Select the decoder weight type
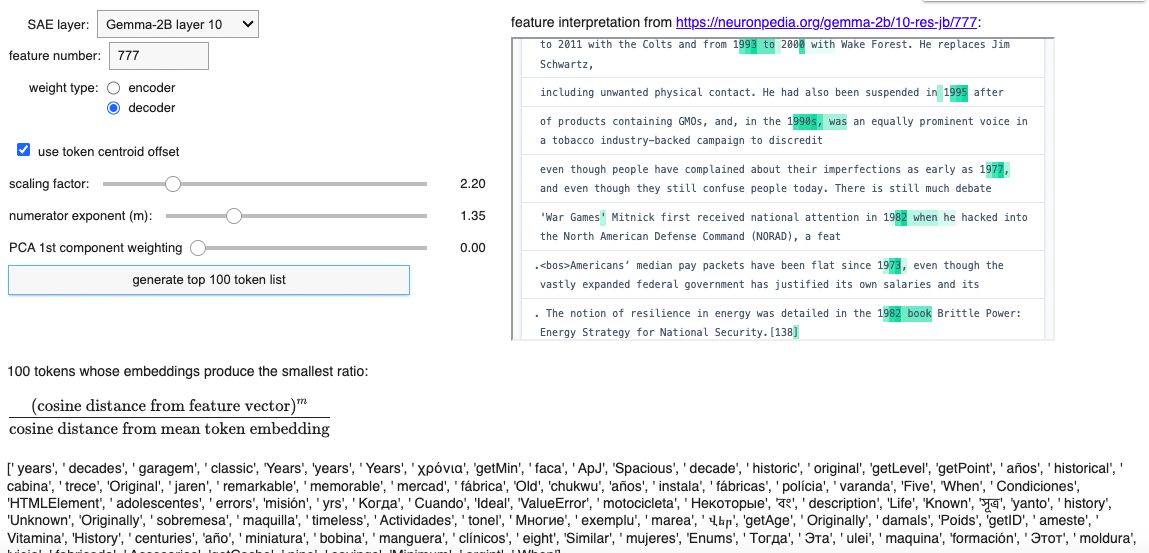This screenshot has height=553, width=1149. pos(113,108)
